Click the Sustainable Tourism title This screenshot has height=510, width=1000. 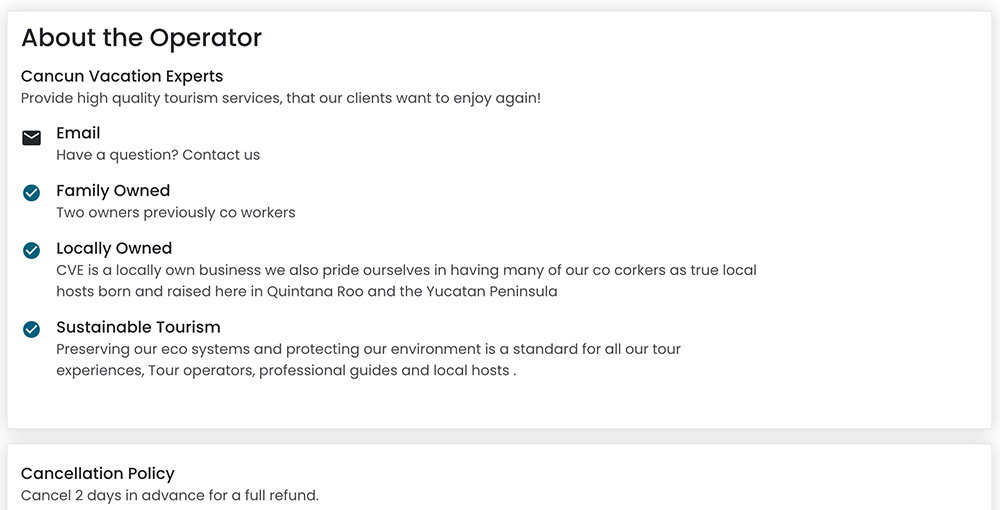pyautogui.click(x=138, y=327)
